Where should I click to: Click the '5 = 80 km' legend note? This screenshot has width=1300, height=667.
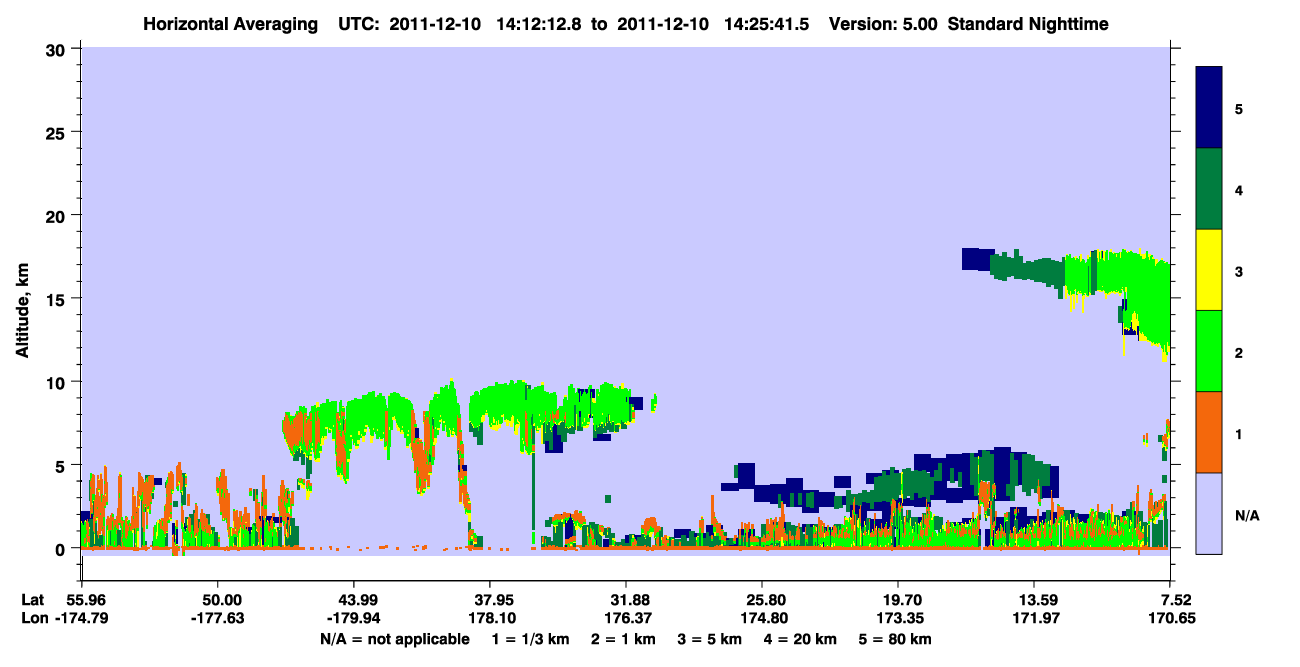[x=897, y=638]
